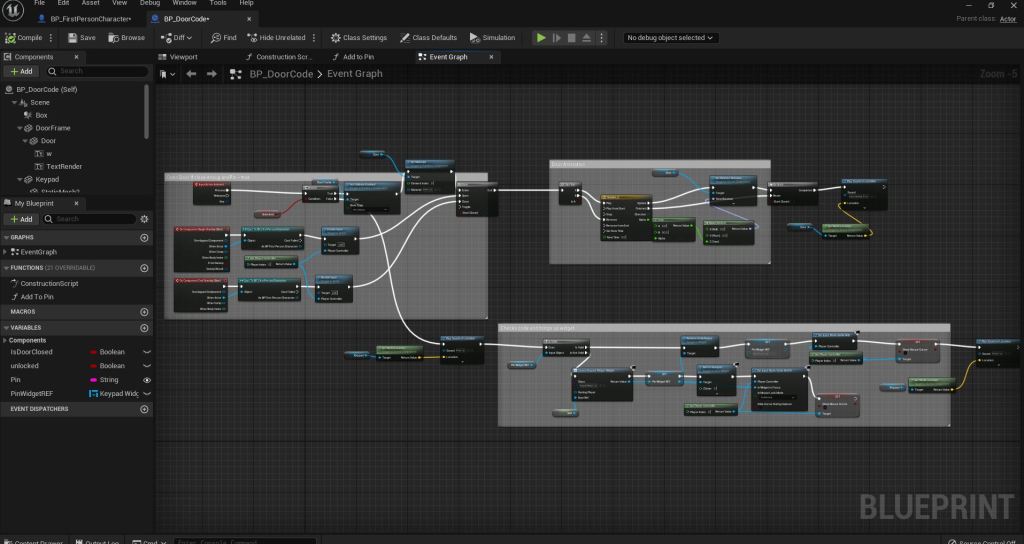Switch to the Construction Script tab
This screenshot has height=544, width=1024.
(x=284, y=57)
